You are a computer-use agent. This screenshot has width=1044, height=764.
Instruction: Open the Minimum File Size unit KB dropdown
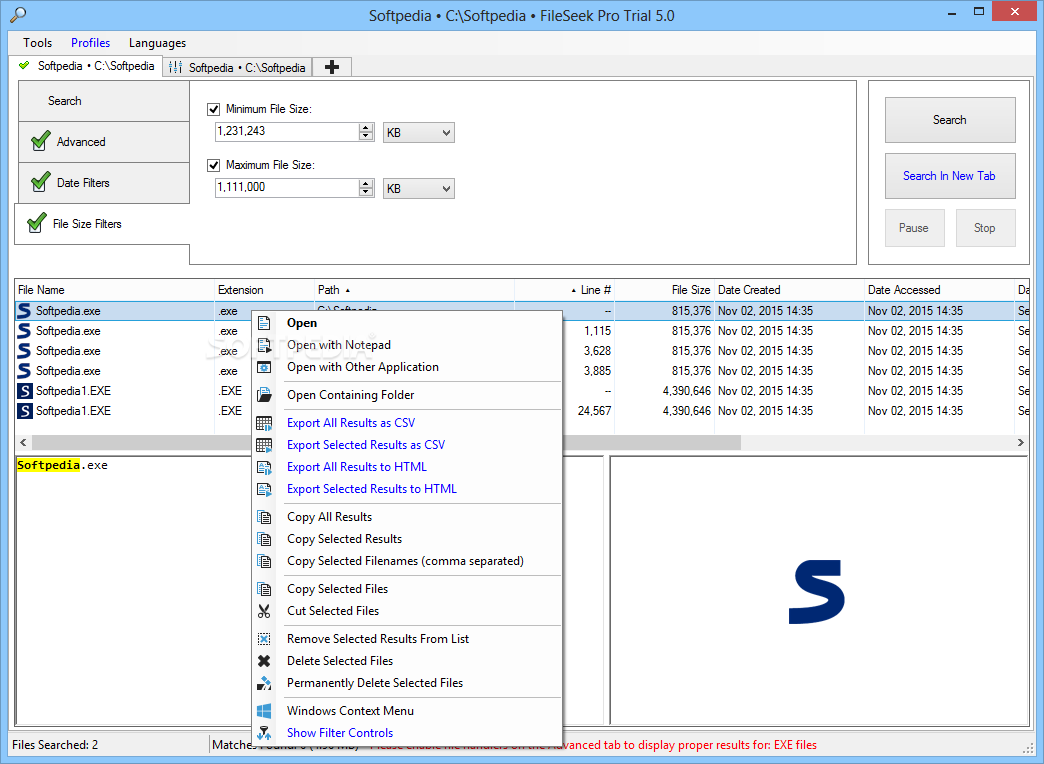click(x=419, y=133)
